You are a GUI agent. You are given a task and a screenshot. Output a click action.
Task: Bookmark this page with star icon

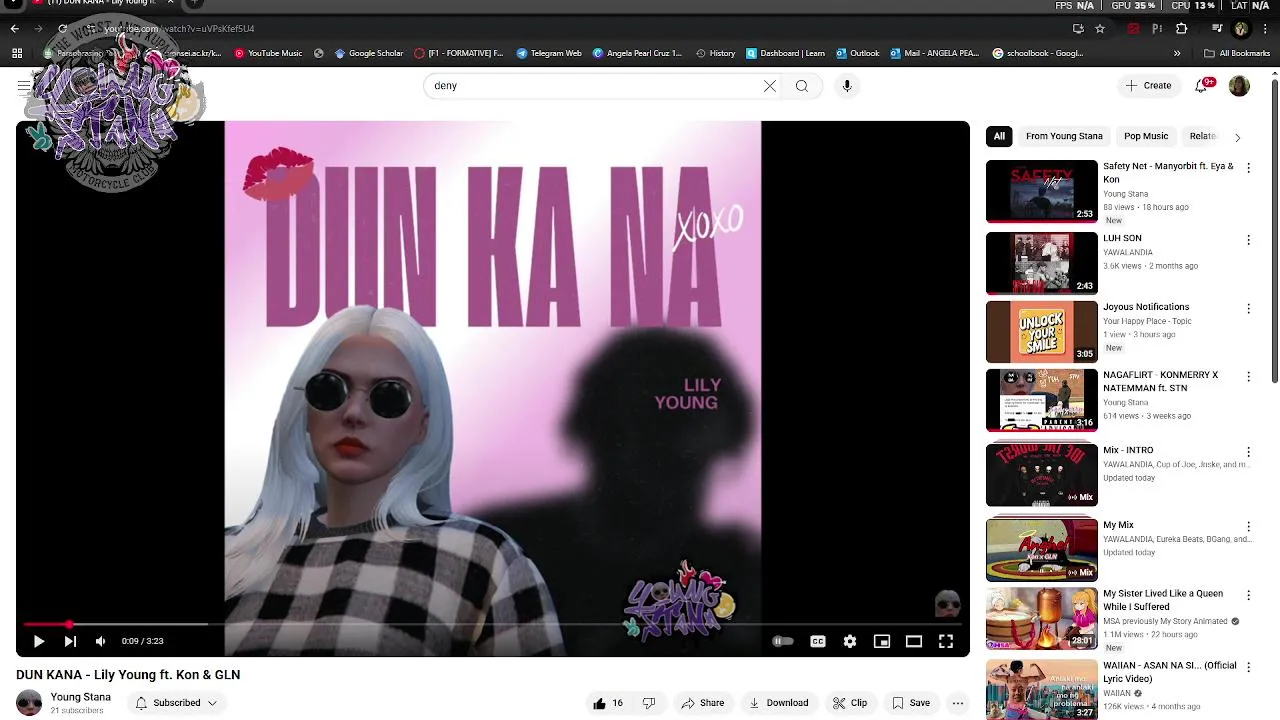[x=1100, y=28]
